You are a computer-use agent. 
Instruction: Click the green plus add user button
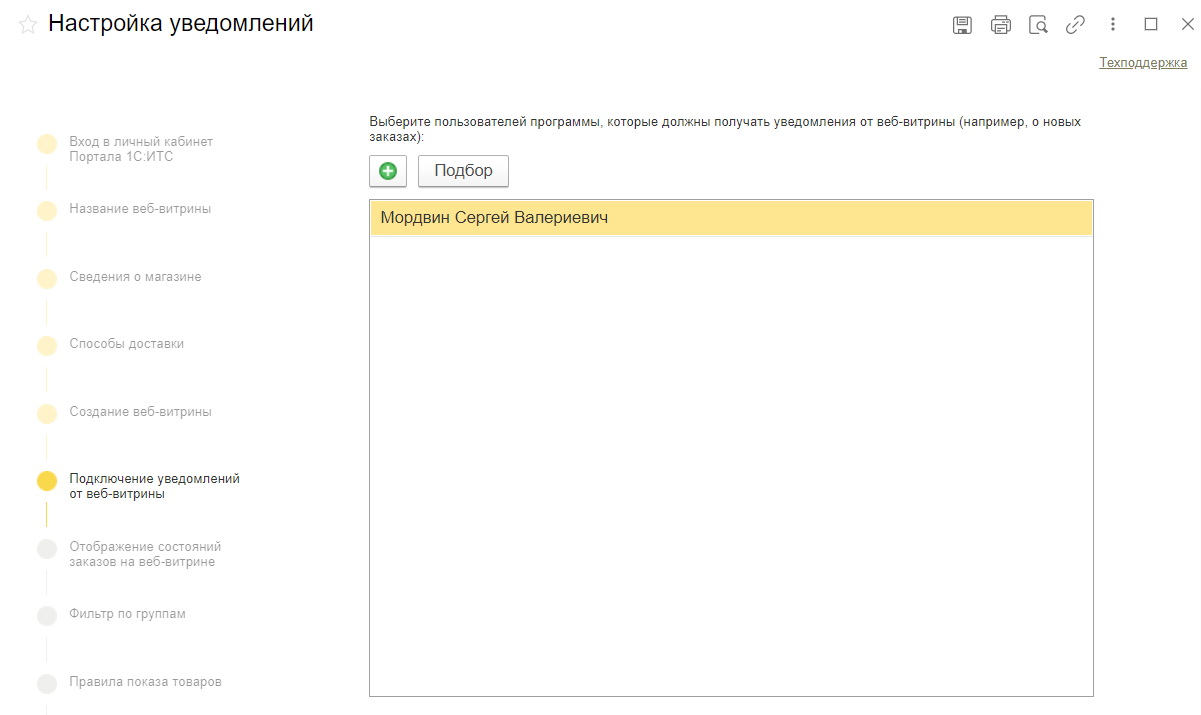coord(388,171)
